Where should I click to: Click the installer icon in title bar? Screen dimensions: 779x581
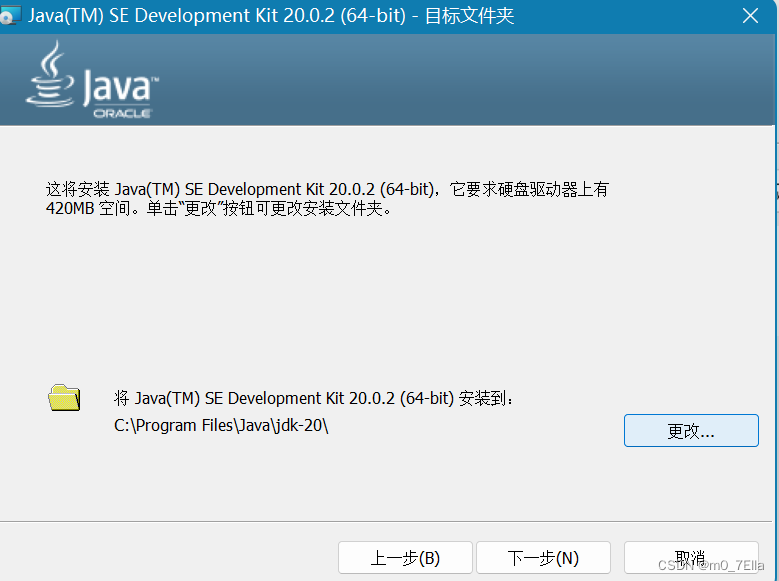[x=10, y=15]
